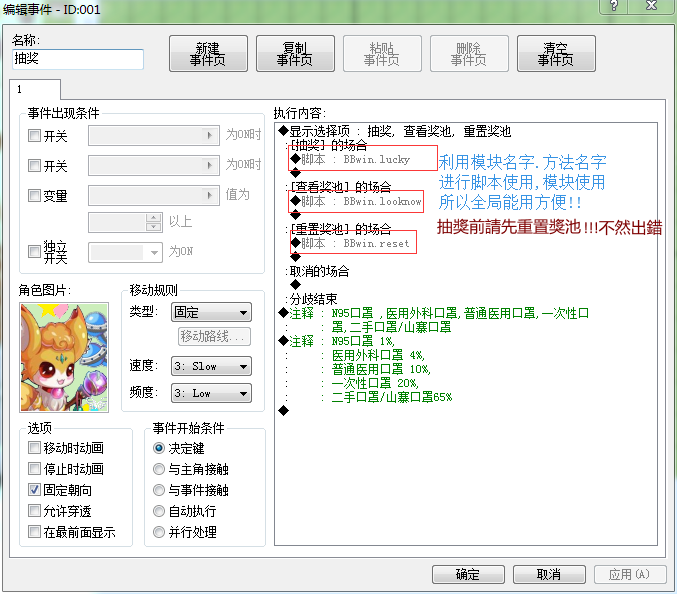The image size is (677, 594).
Task: Click the 粘贴事件页 button
Action: [382, 54]
